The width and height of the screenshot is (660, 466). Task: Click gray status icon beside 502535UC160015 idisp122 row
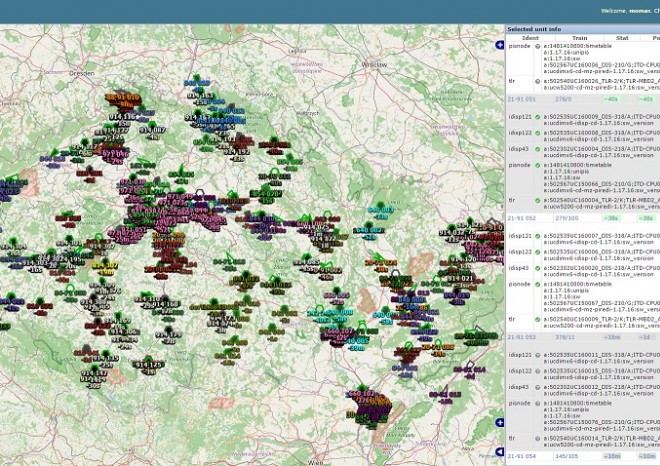(x=538, y=371)
